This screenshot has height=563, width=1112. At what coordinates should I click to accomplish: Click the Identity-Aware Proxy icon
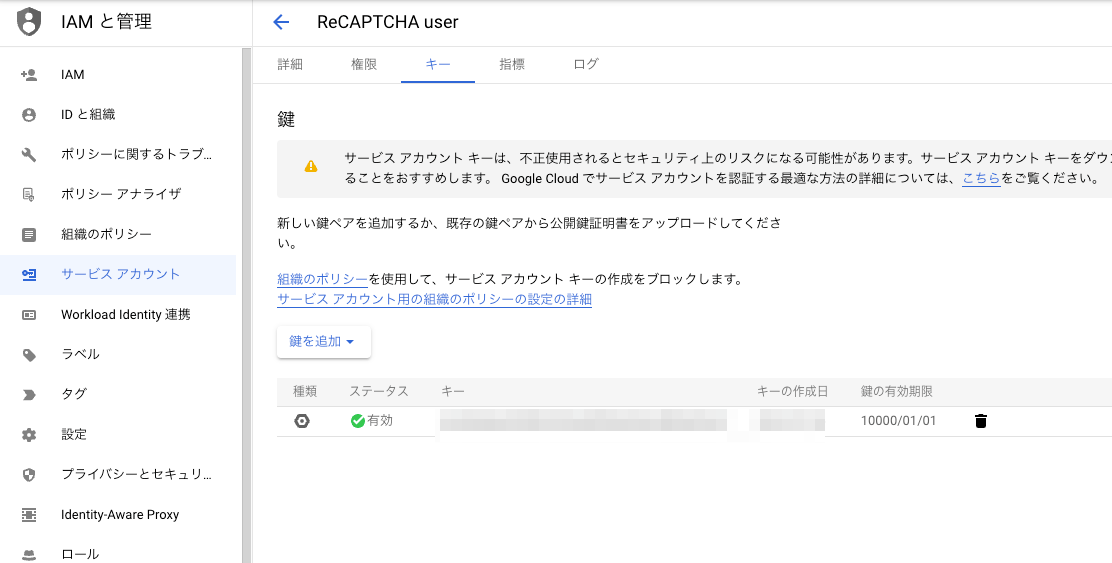29,515
